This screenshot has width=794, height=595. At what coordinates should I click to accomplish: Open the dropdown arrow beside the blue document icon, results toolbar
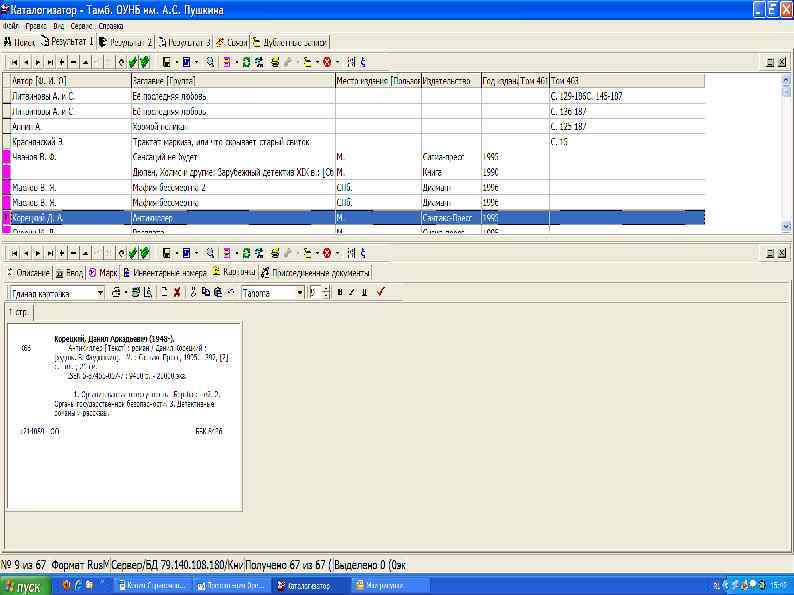point(196,62)
